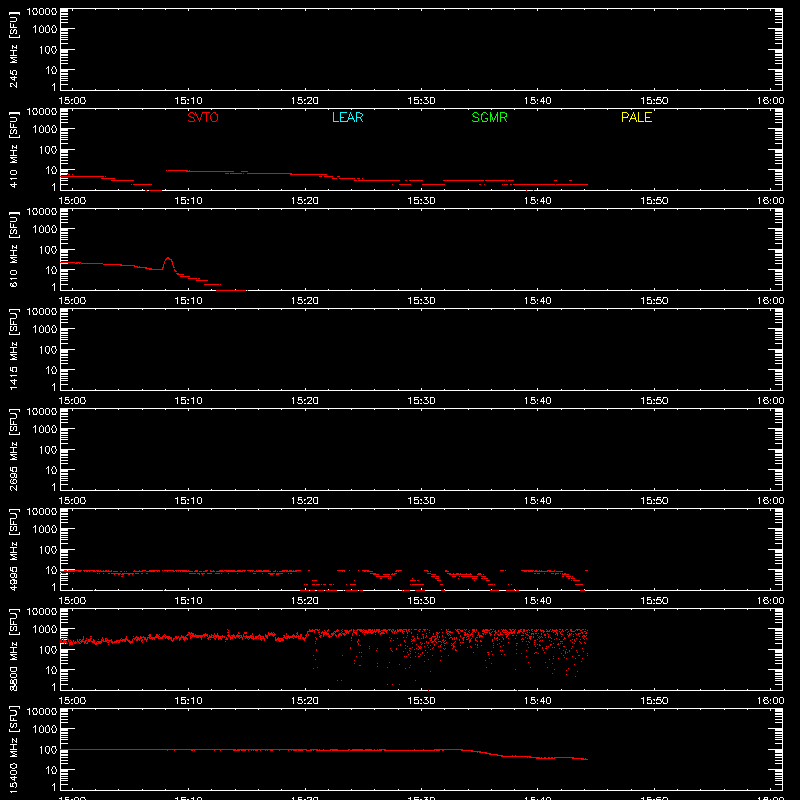This screenshot has width=800, height=800.
Task: Select the 2695 MHz [SFU] axis title
Action: [13, 449]
